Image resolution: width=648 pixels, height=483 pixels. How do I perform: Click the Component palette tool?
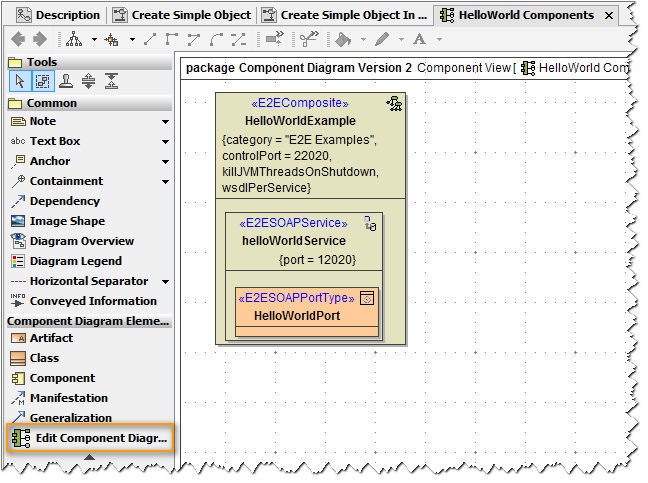click(62, 378)
